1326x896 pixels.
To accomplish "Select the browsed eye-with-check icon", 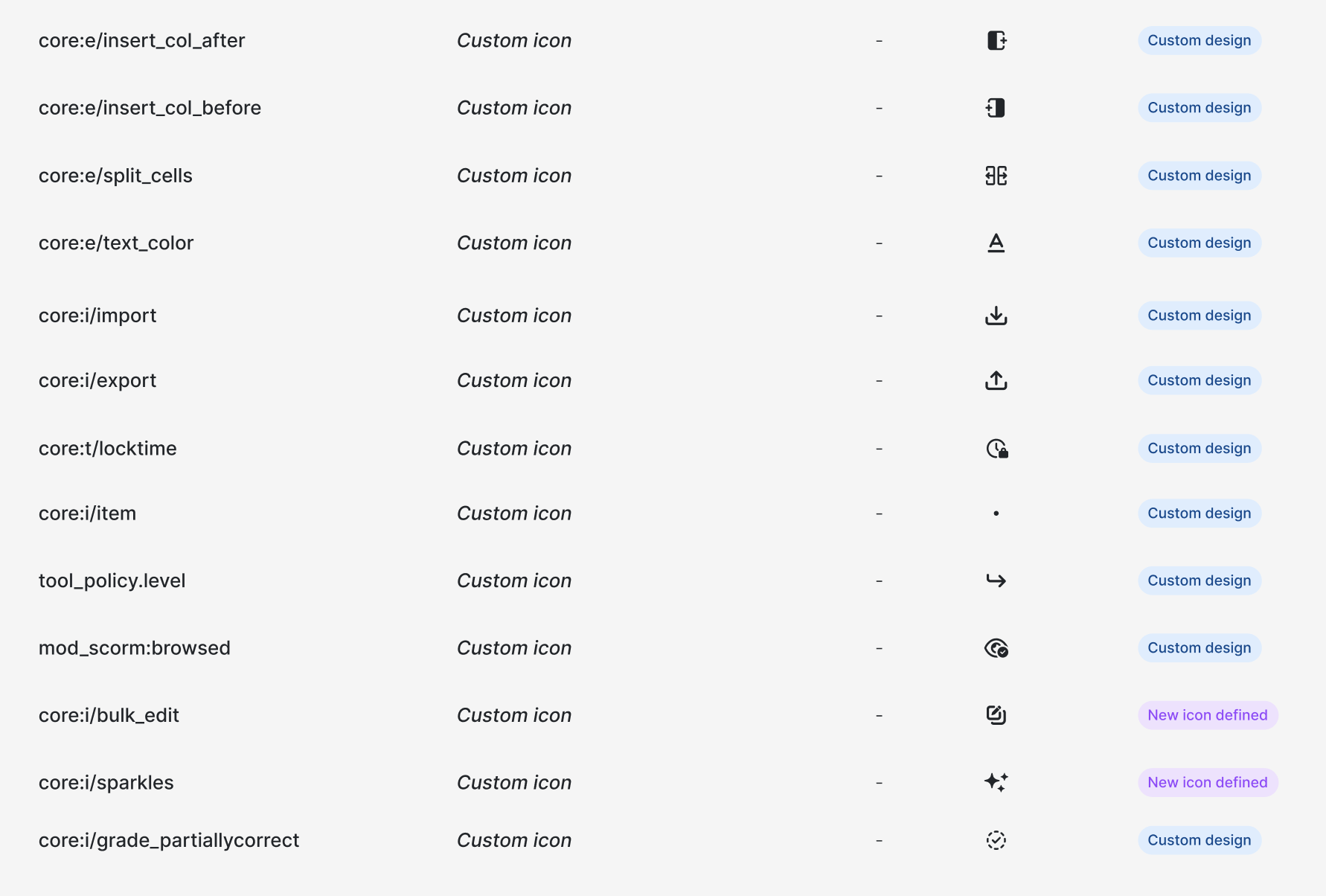I will pos(996,648).
